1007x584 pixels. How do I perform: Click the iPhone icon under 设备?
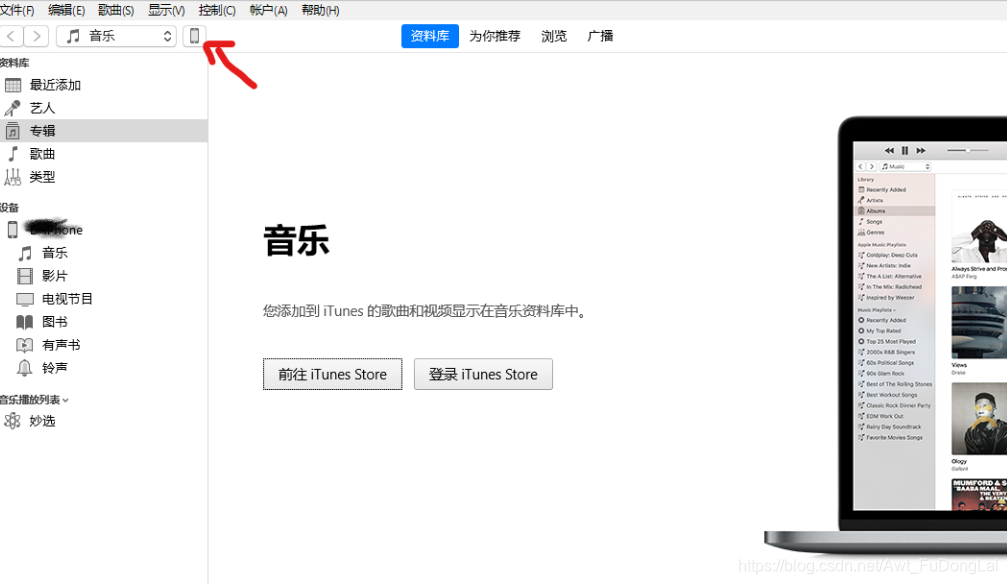[x=12, y=229]
